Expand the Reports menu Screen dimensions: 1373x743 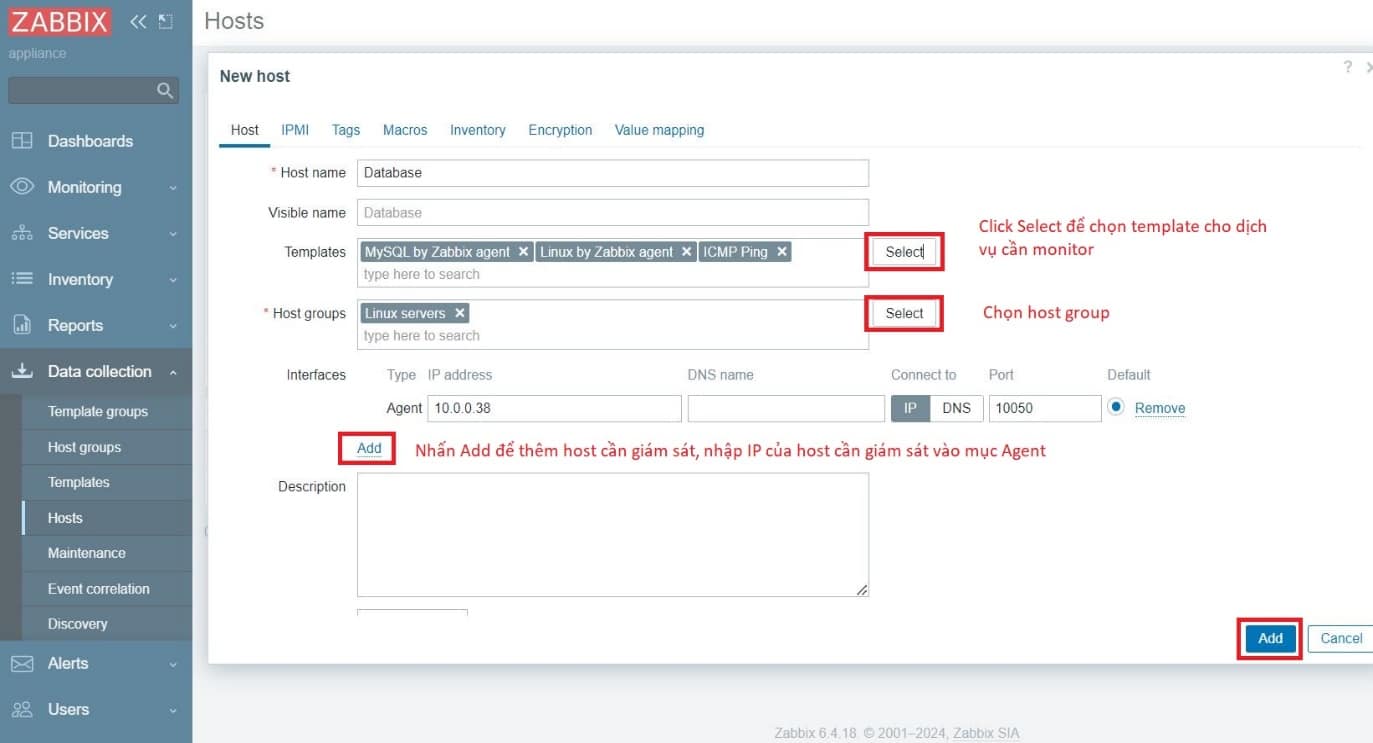point(173,326)
